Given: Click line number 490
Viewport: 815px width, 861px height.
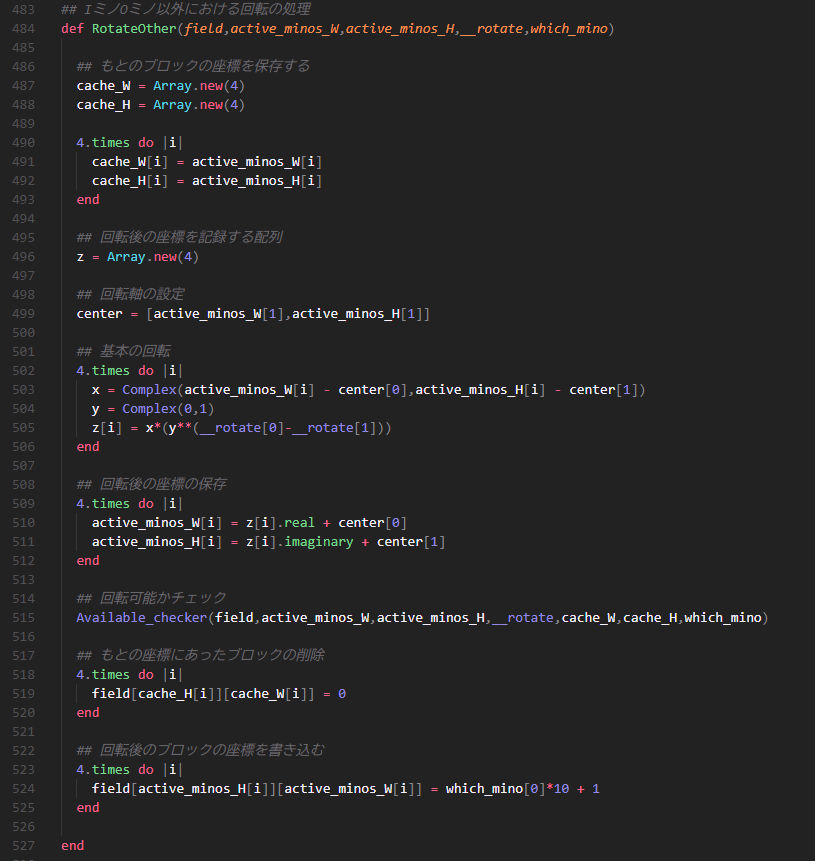Looking at the screenshot, I should tap(23, 143).
